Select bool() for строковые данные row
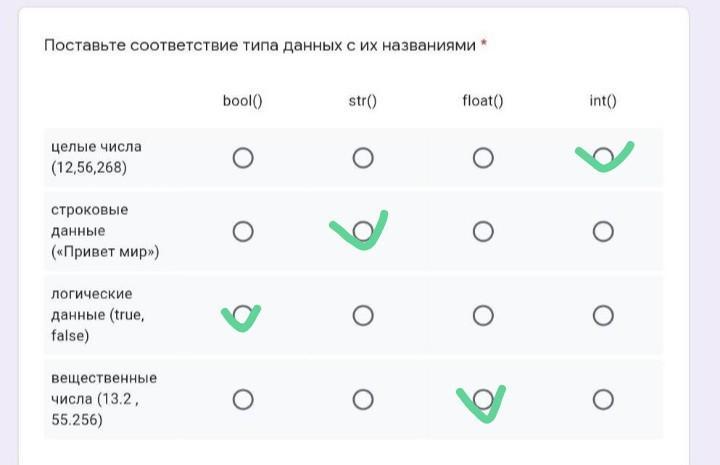Screen dimensions: 720x465 (243, 231)
